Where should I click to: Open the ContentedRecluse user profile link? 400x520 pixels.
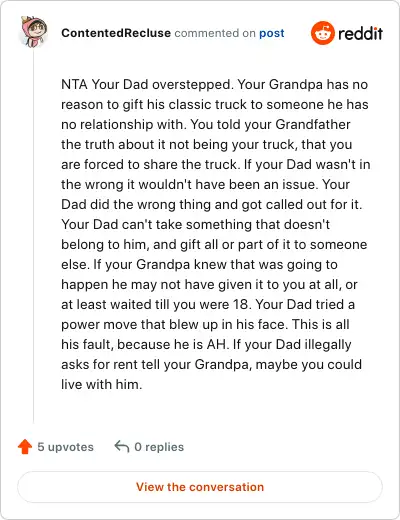[116, 33]
